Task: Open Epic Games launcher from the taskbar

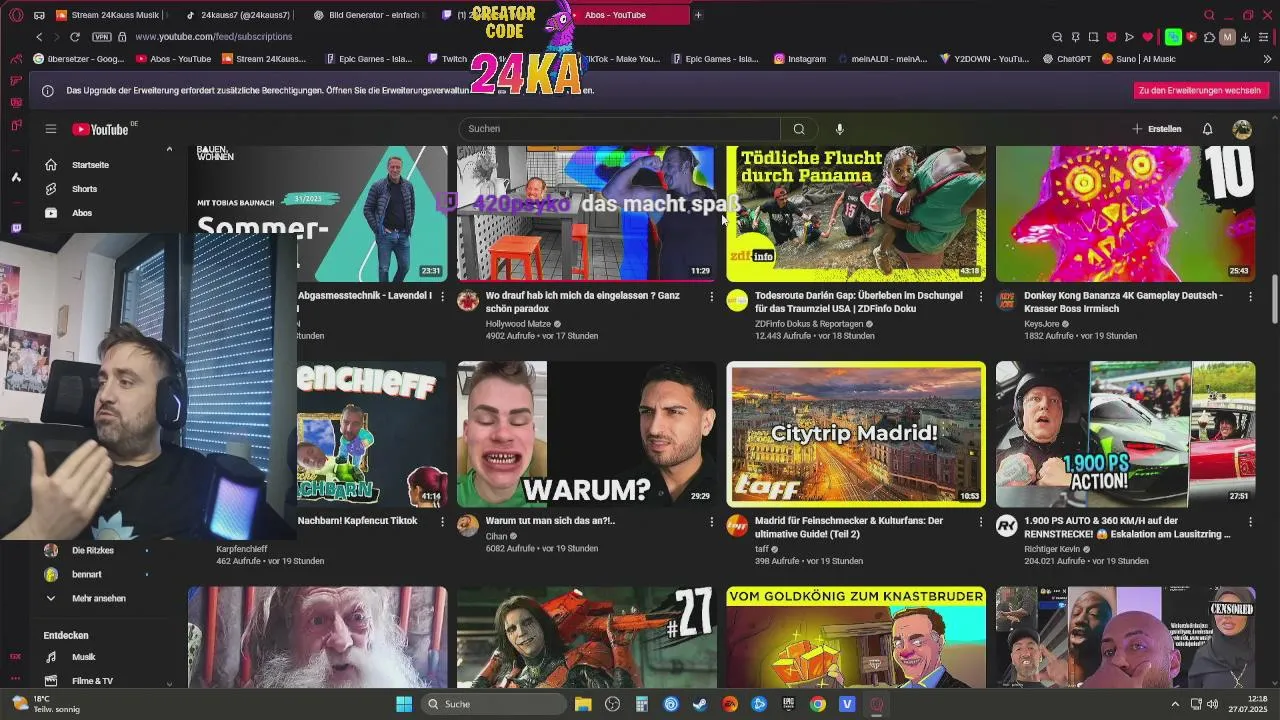Action: [x=788, y=704]
